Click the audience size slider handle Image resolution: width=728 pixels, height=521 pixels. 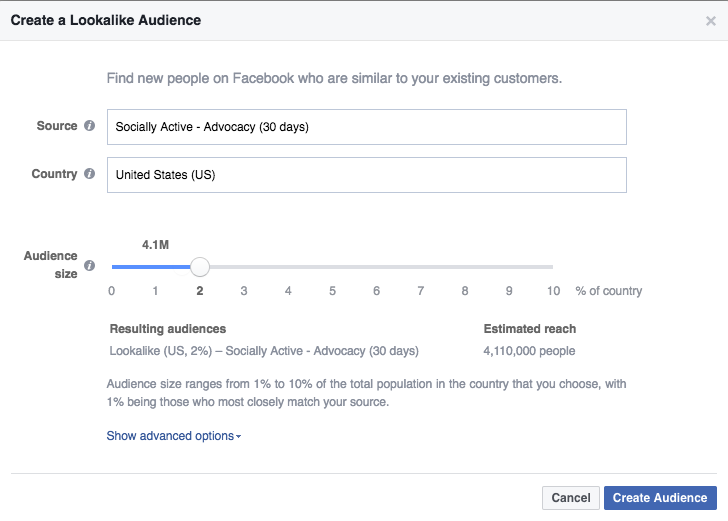(x=200, y=267)
